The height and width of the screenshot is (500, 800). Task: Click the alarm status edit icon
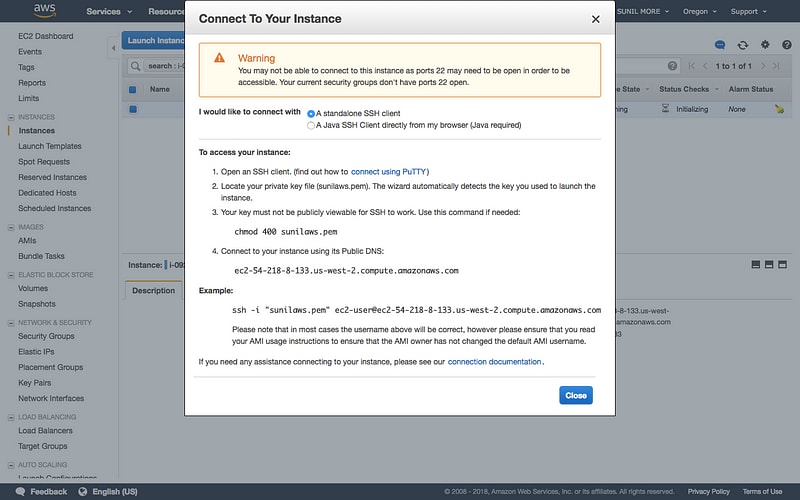779,109
